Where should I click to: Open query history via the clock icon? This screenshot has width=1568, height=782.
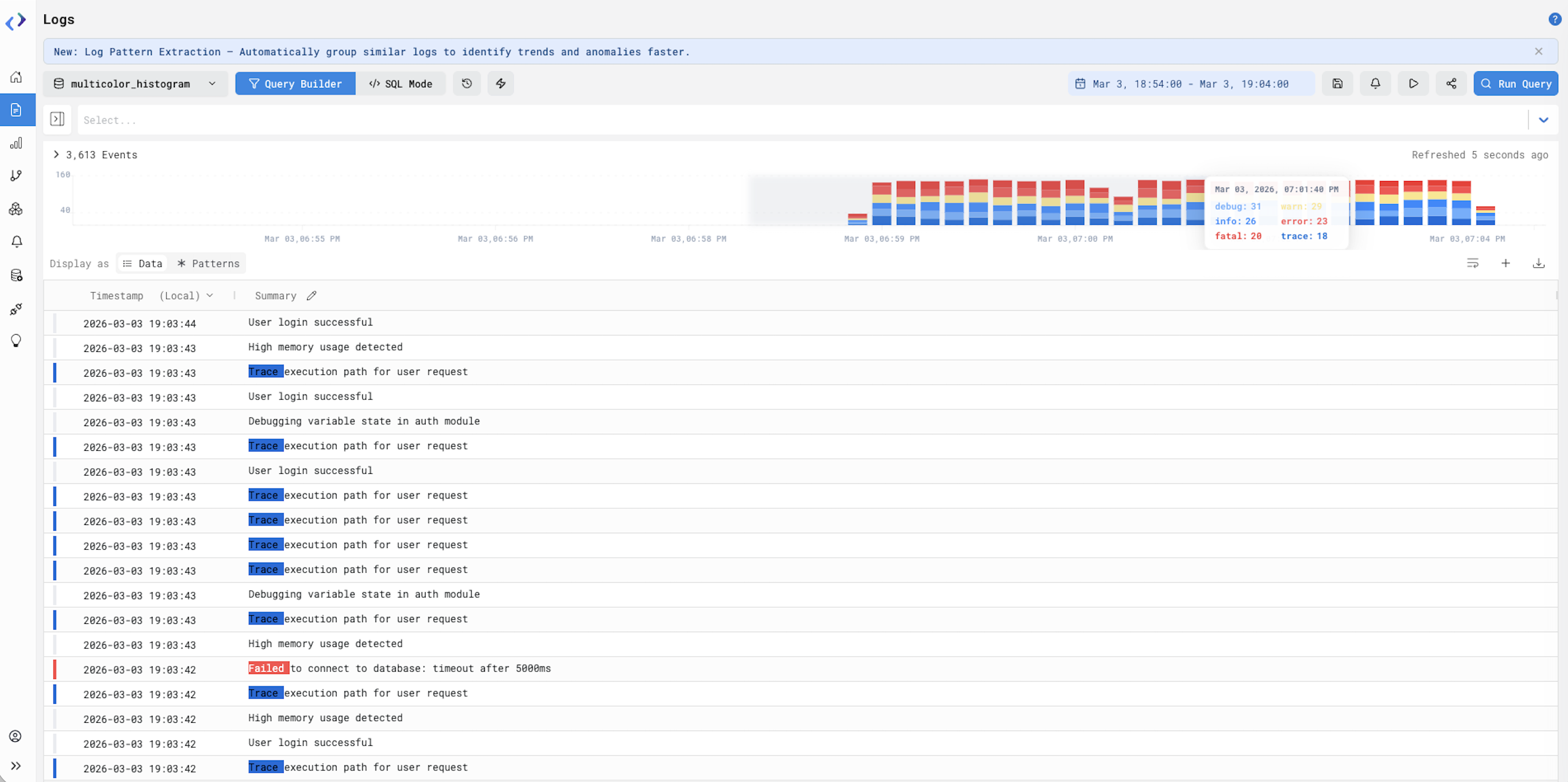pyautogui.click(x=466, y=83)
